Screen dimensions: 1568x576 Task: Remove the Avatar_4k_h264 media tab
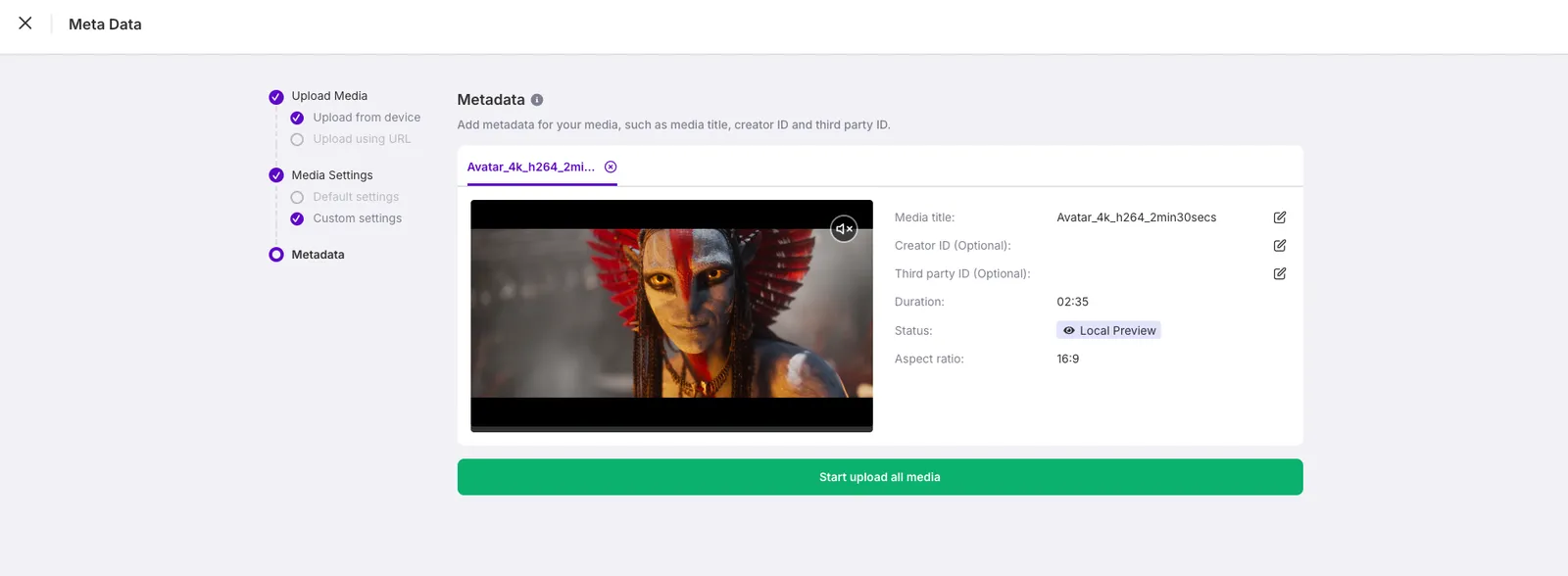coord(611,167)
